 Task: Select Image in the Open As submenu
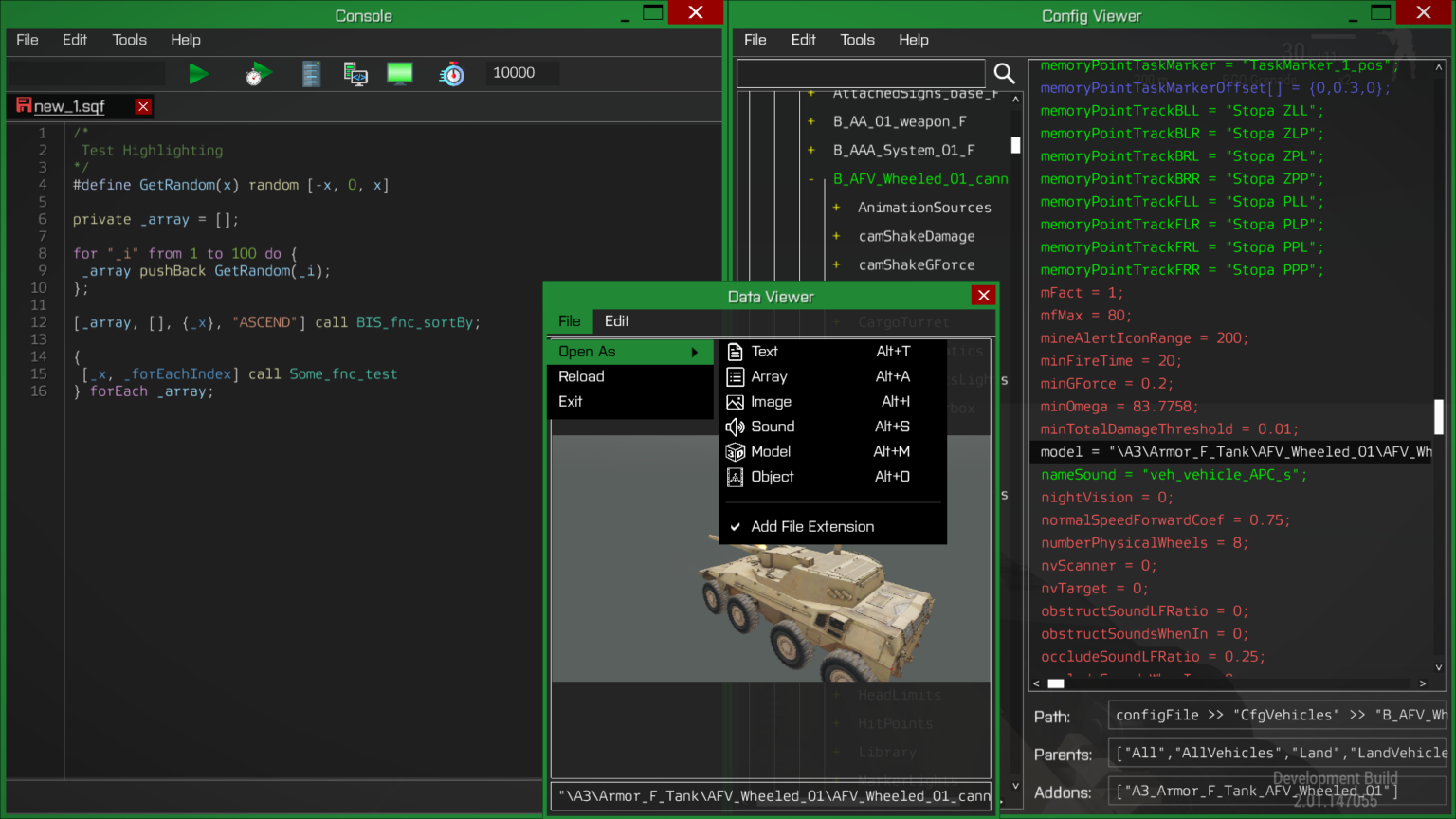(771, 401)
